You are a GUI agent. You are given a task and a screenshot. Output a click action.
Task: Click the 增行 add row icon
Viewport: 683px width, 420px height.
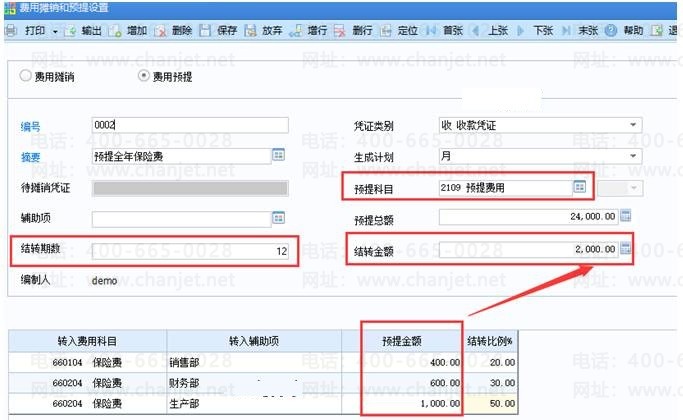click(x=295, y=30)
